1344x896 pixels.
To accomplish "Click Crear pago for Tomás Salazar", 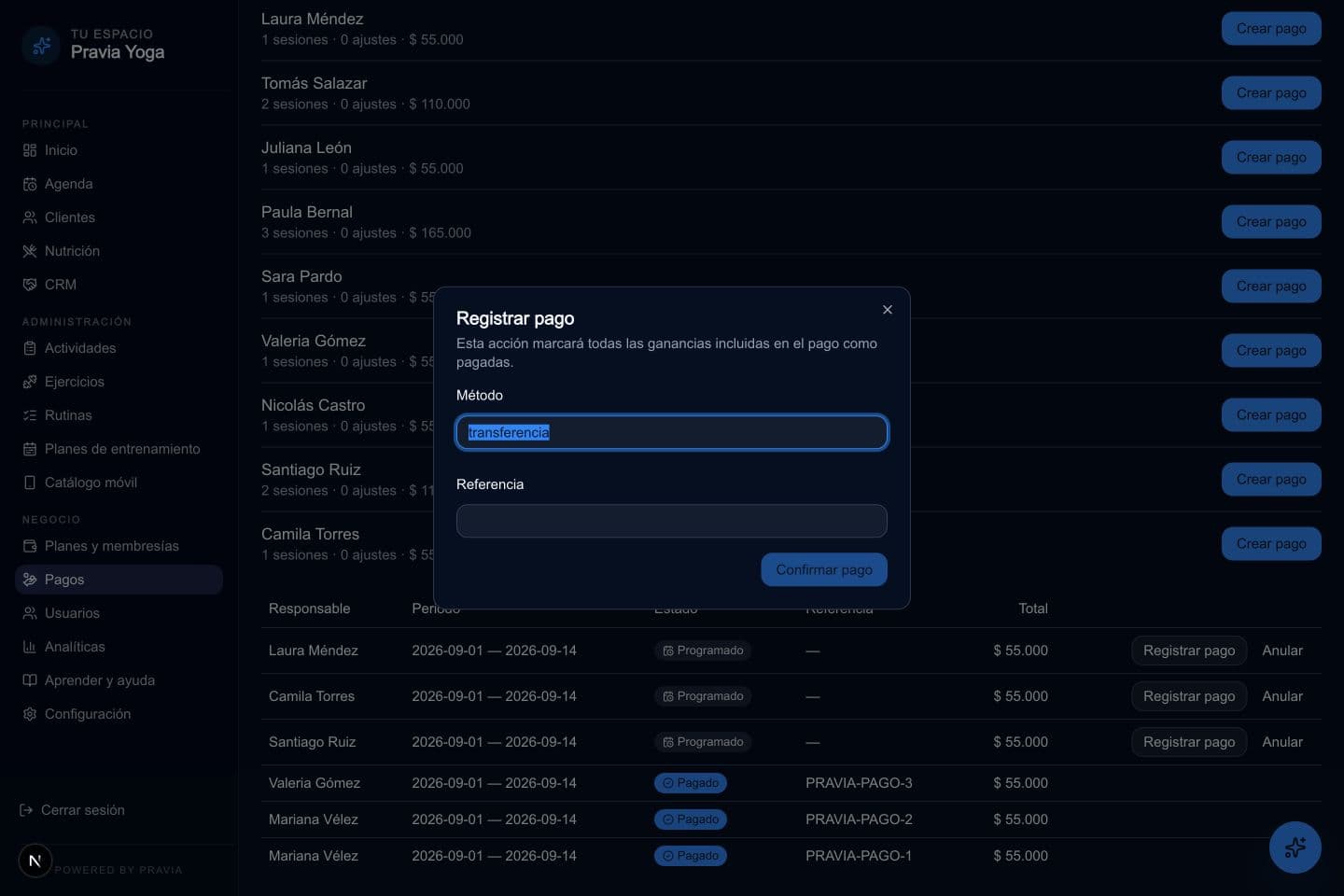I will [1271, 92].
